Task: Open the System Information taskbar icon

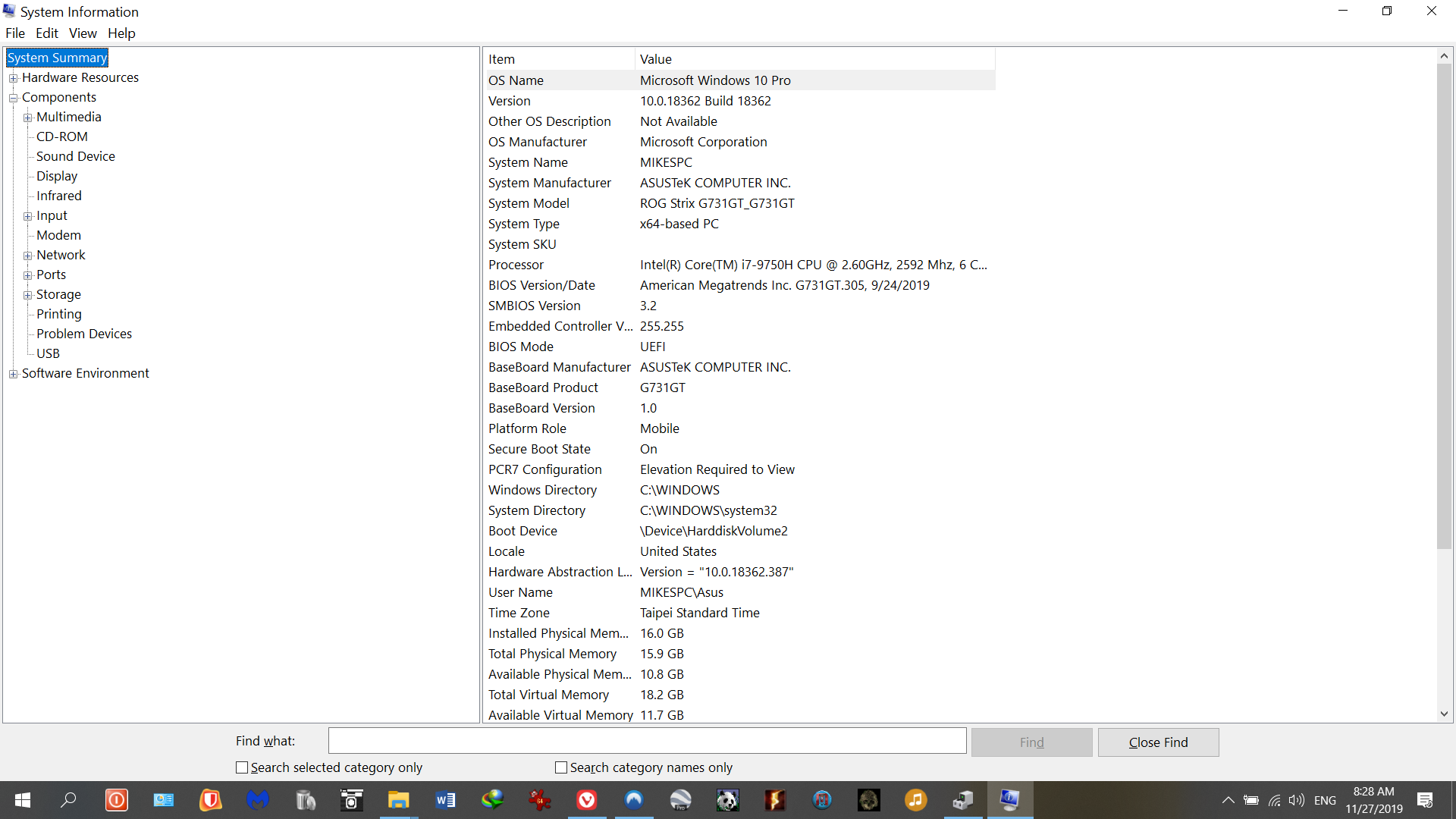Action: (x=1010, y=800)
